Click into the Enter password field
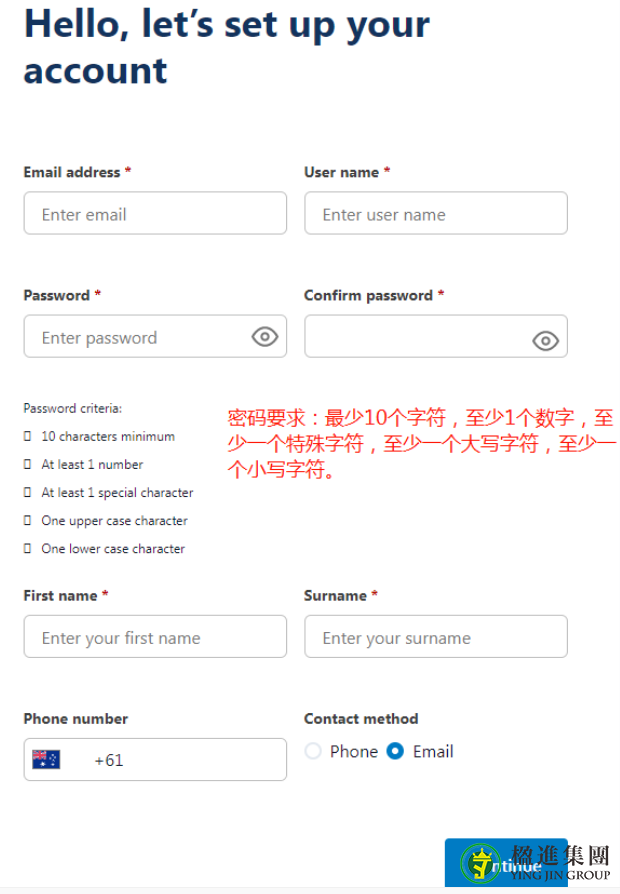Image resolution: width=620 pixels, height=894 pixels. 155,336
